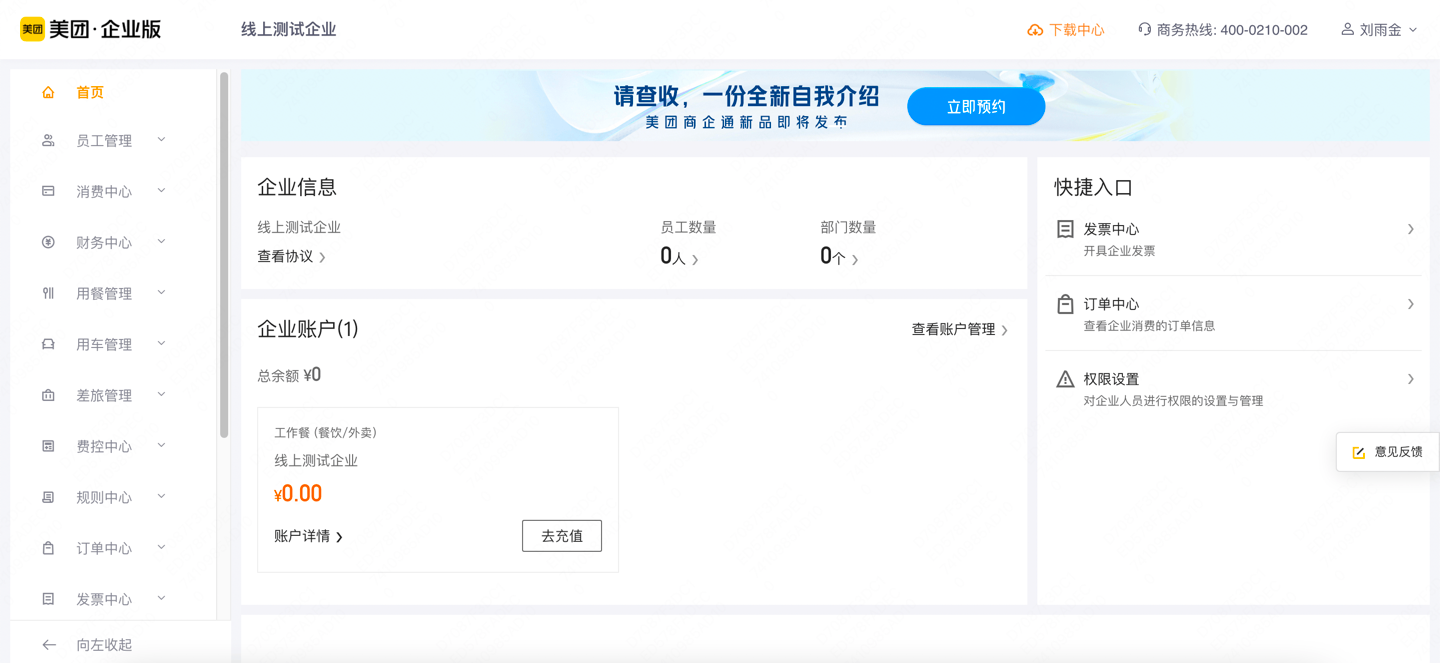The image size is (1440, 663).
Task: Click the ¥0.00 balance amount
Action: [298, 494]
